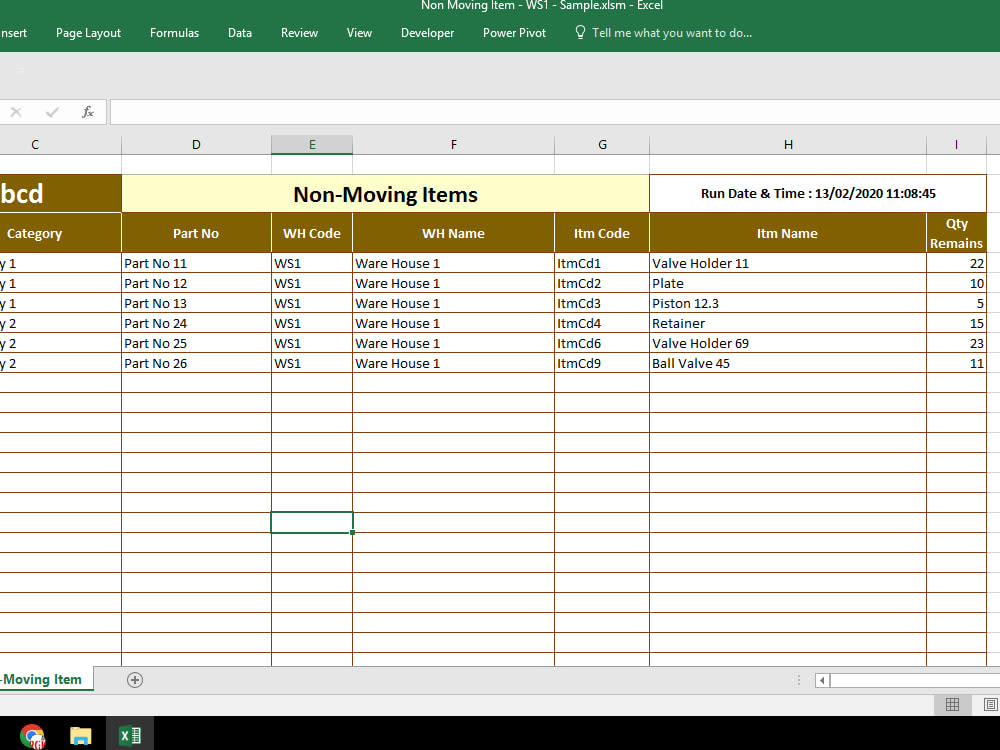The width and height of the screenshot is (1000, 750).
Task: Click inside the formula bar
Action: [x=400, y=111]
